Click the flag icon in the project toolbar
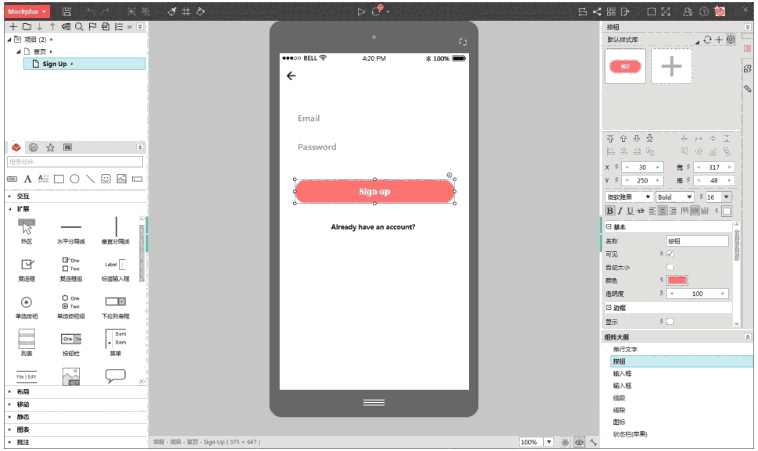The height and width of the screenshot is (451, 758). pyautogui.click(x=92, y=27)
